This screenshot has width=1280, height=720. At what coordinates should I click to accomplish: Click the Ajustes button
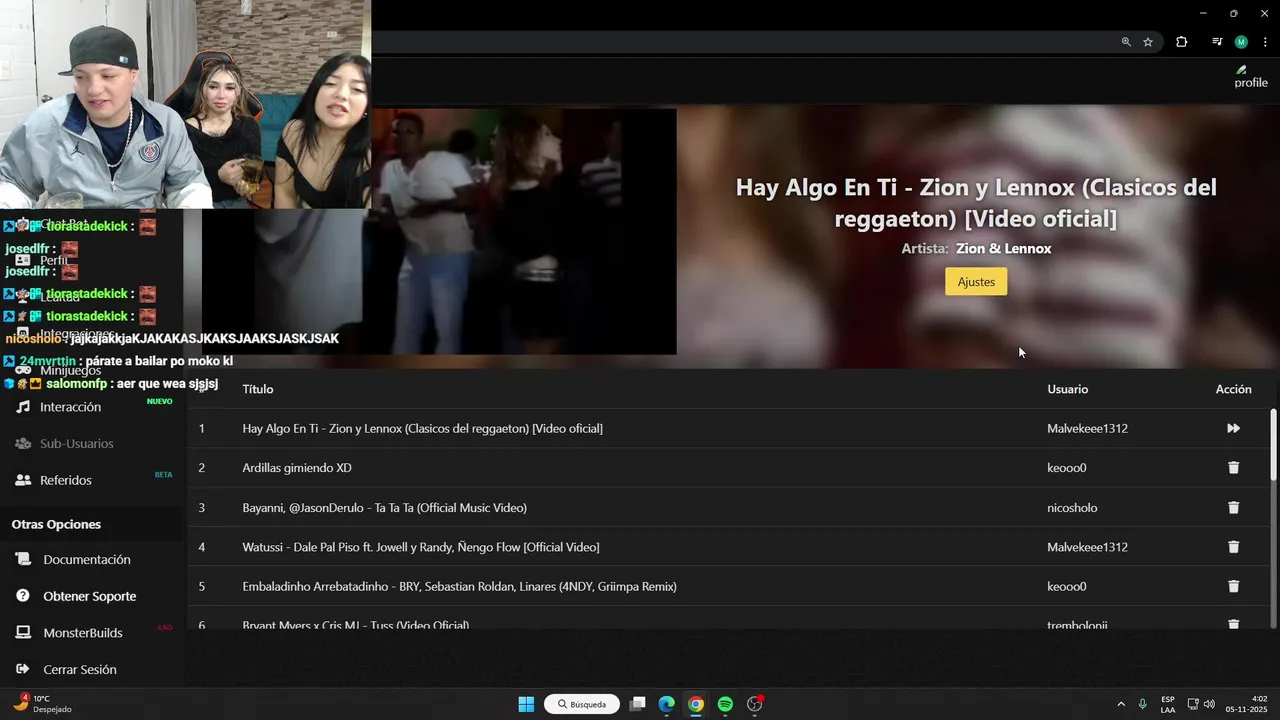pyautogui.click(x=976, y=282)
